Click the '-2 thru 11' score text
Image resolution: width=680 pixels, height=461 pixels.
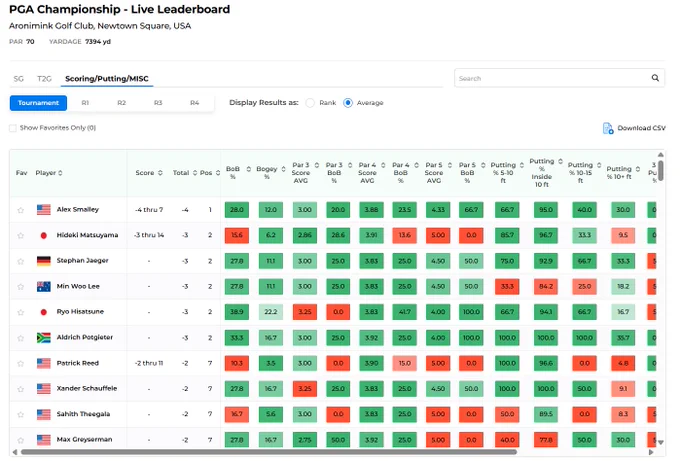tap(149, 363)
